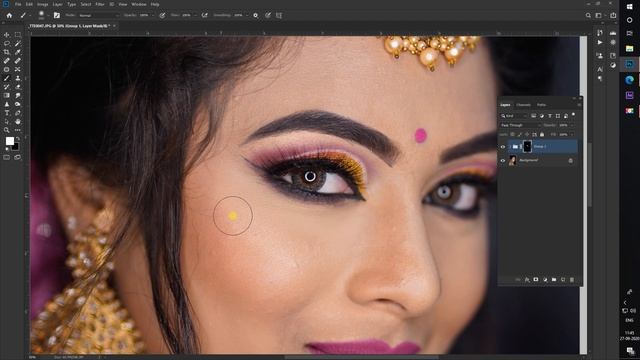Open the Flow slider dropdown
The width and height of the screenshot is (640, 360).
(195, 16)
